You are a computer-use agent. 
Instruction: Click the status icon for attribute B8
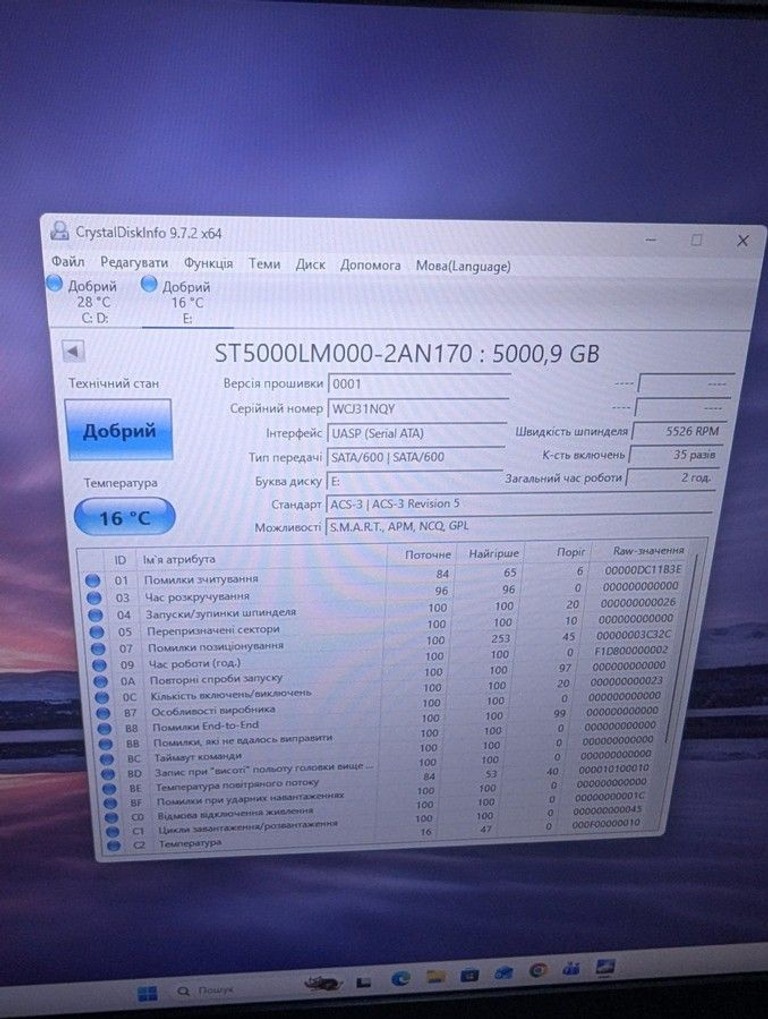point(105,729)
